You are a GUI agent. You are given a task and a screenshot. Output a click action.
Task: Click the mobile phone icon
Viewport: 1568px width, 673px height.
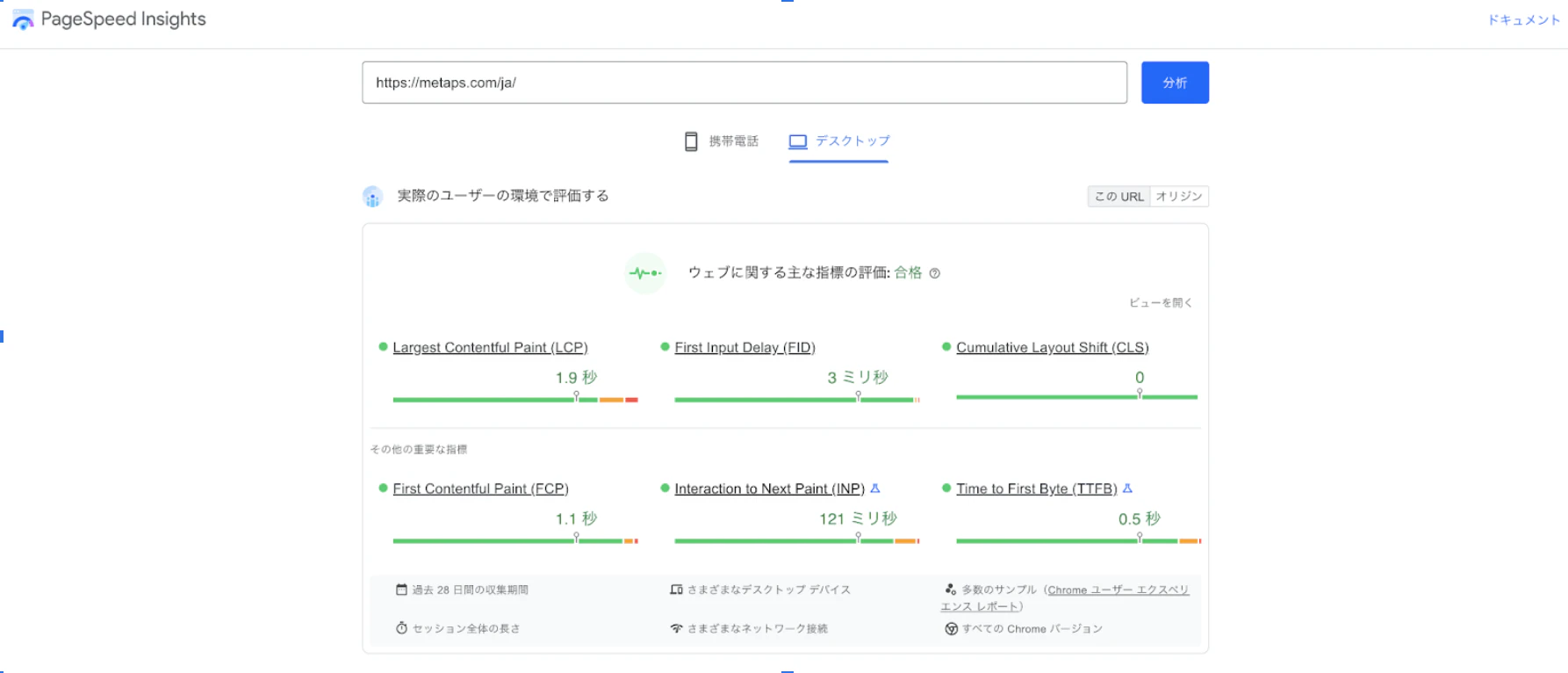691,141
